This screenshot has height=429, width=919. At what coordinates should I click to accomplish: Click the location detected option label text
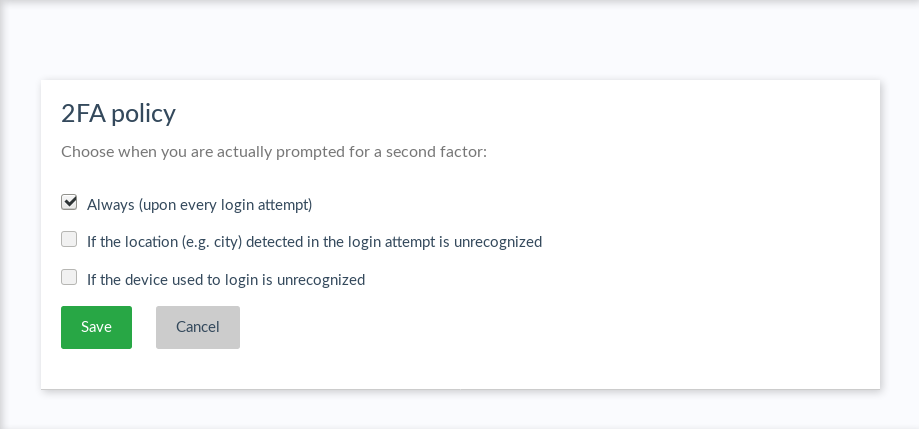click(314, 242)
